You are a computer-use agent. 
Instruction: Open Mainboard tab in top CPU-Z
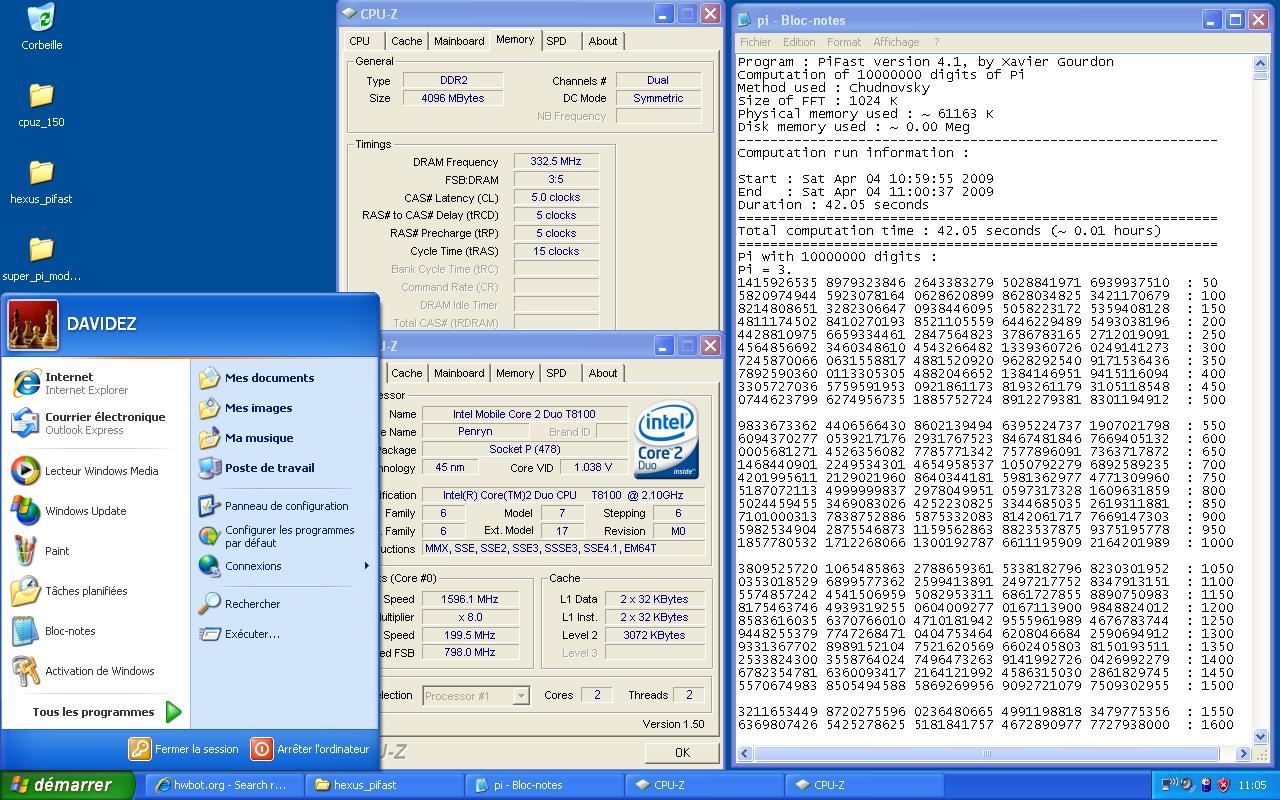pyautogui.click(x=459, y=41)
